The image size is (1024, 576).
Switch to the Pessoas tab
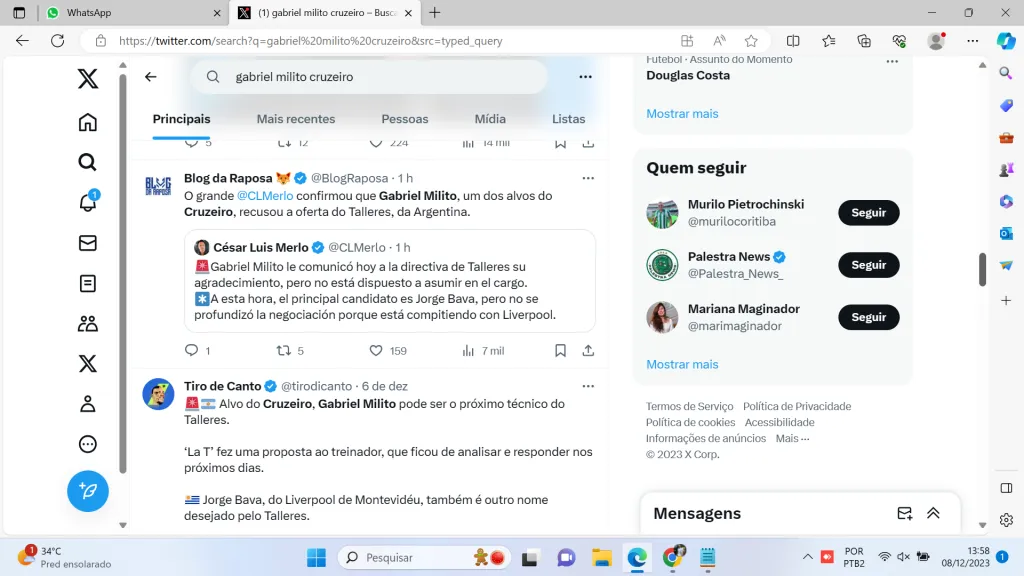[x=405, y=119]
